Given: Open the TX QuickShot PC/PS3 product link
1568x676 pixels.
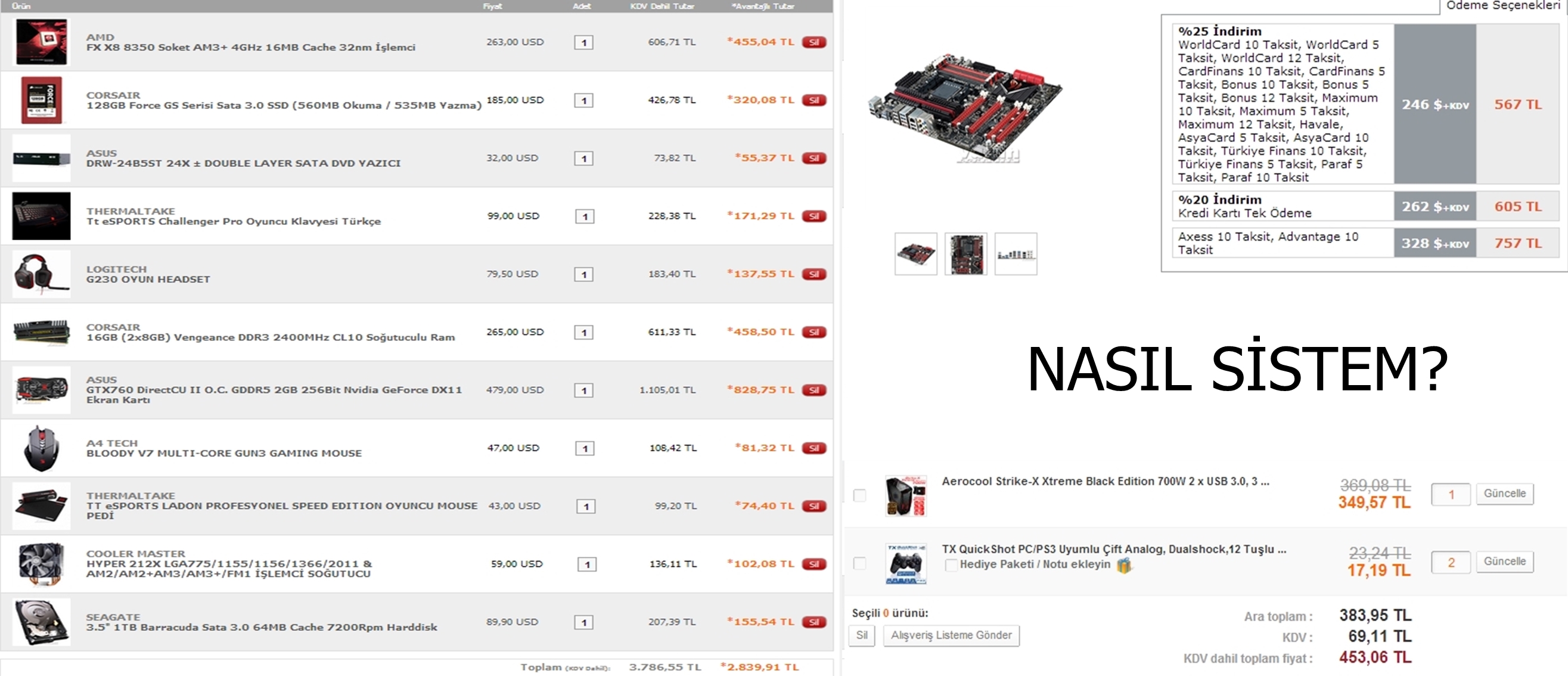Looking at the screenshot, I should [1114, 548].
